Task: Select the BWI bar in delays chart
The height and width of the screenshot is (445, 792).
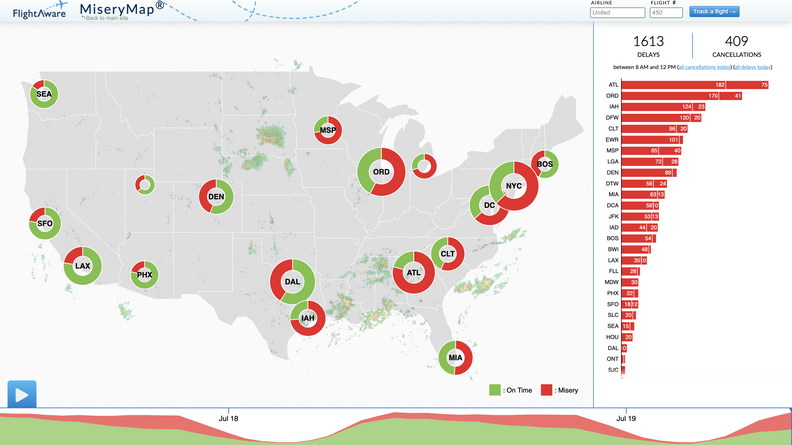Action: tap(636, 250)
